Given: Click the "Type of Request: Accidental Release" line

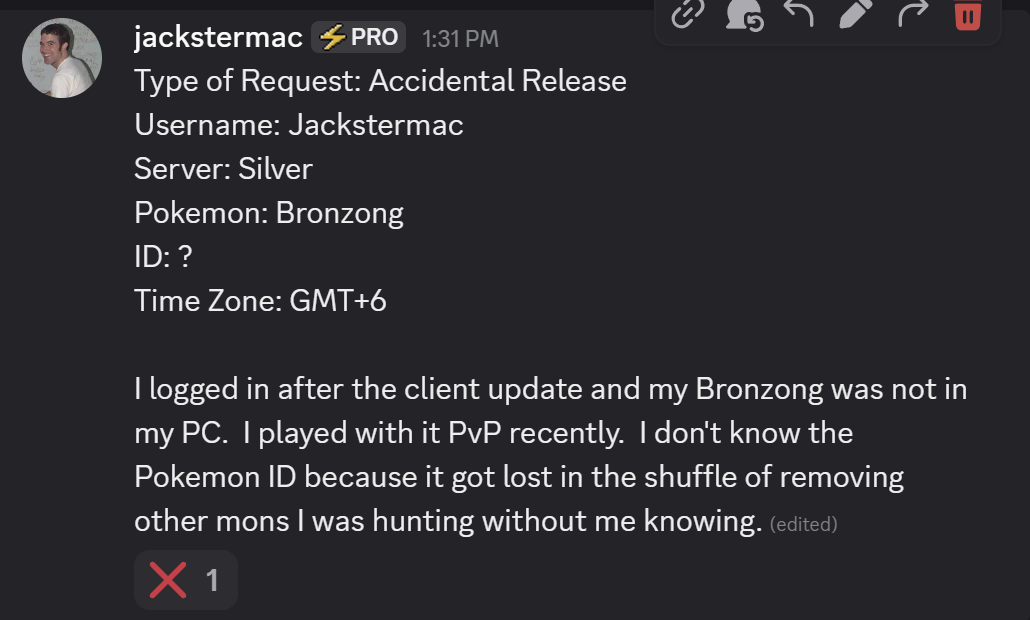Looking at the screenshot, I should [380, 81].
